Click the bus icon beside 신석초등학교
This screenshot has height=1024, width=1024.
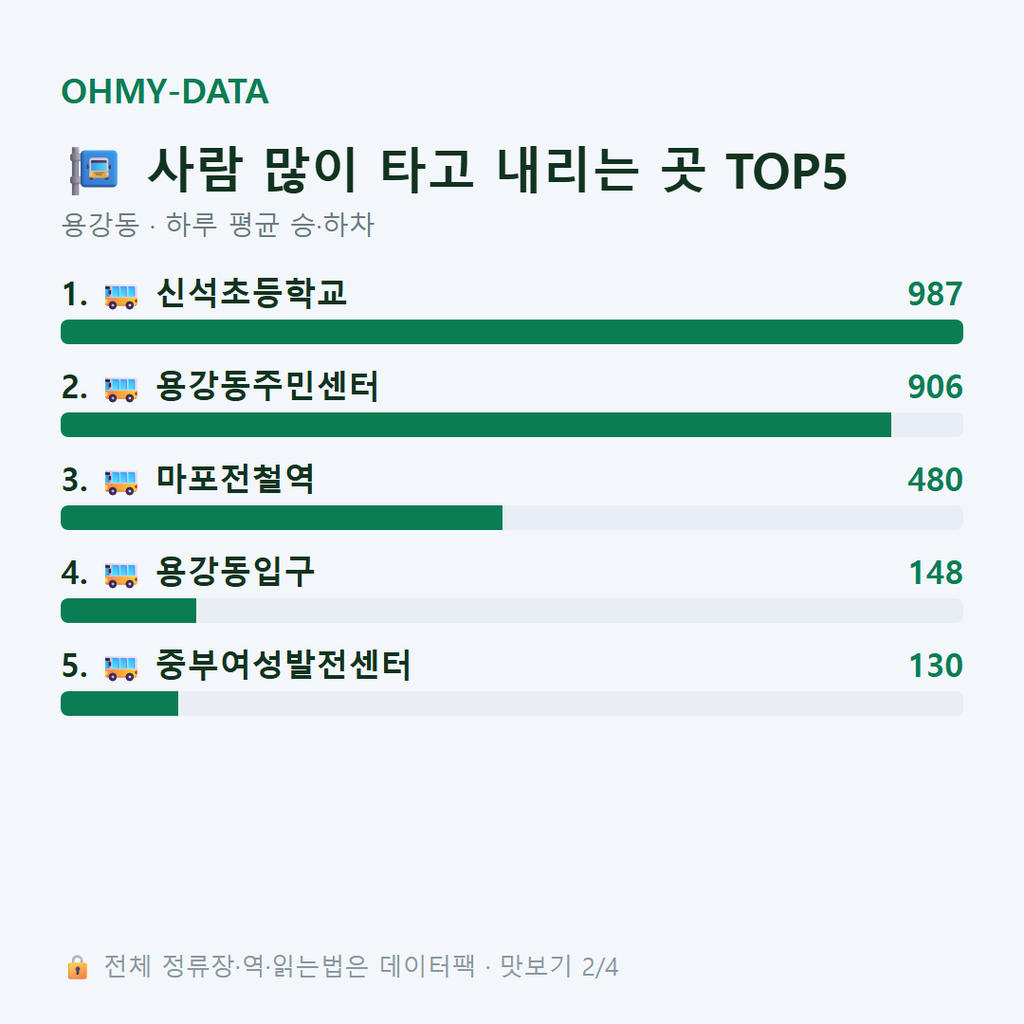[x=121, y=296]
